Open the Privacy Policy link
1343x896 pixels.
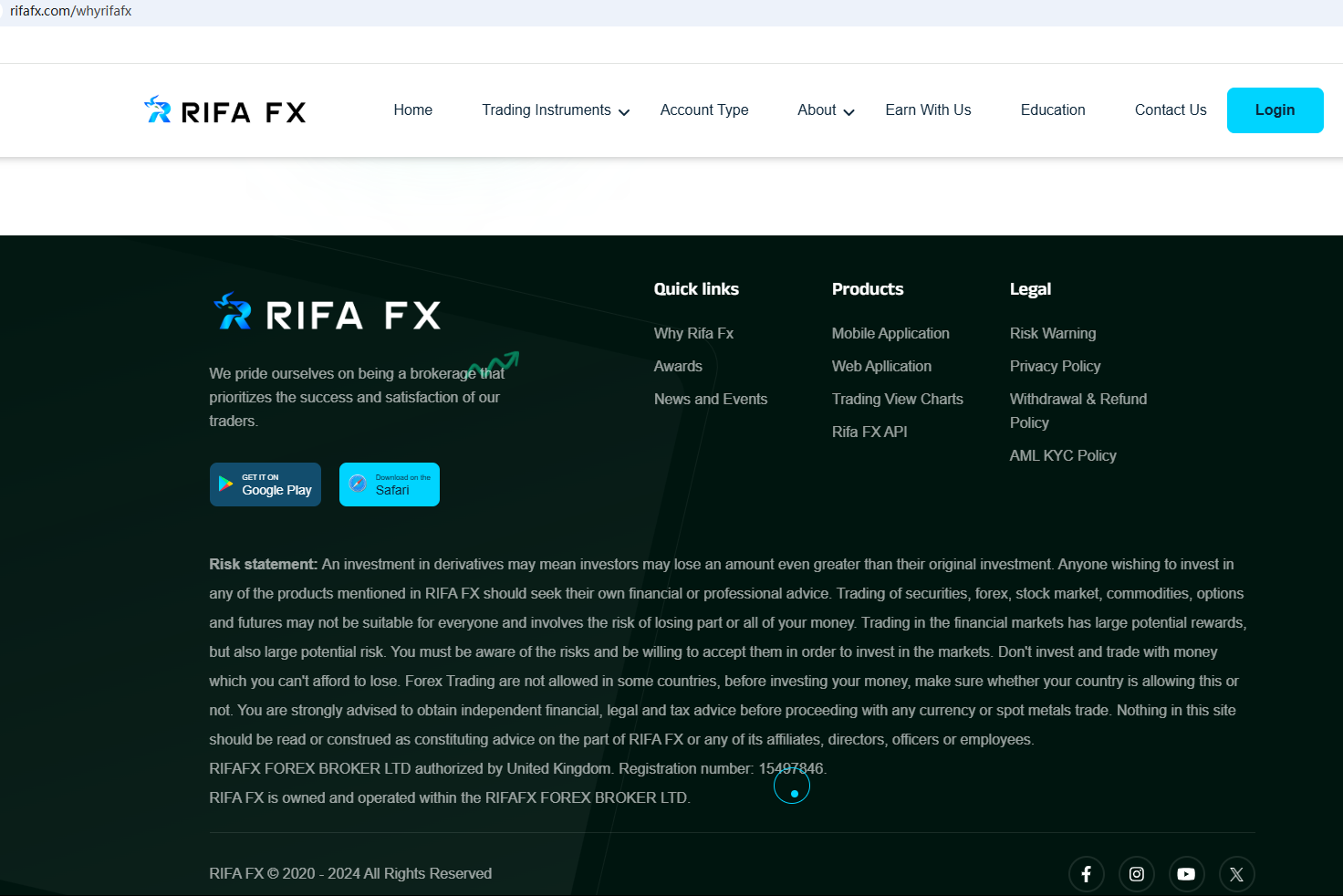pos(1055,366)
